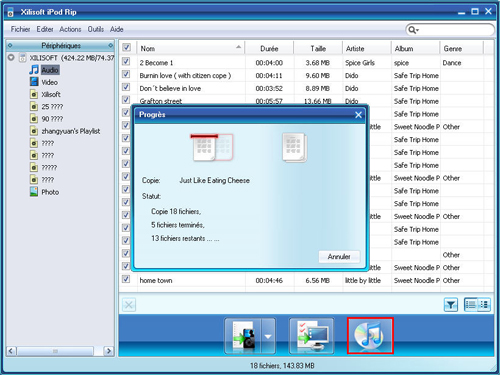
Task: Click the delete X icon
Action: (x=129, y=305)
